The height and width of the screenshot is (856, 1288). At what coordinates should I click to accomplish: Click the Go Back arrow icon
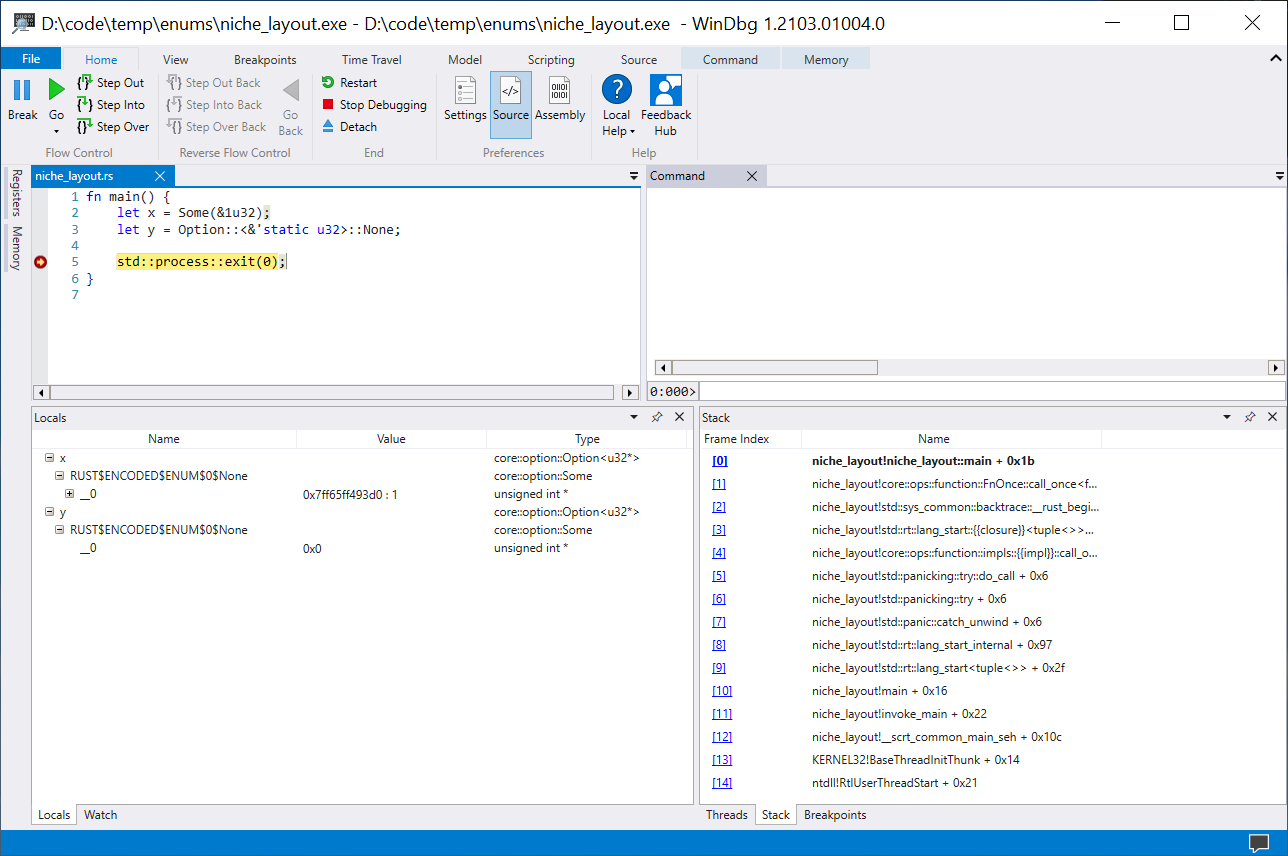[x=291, y=91]
